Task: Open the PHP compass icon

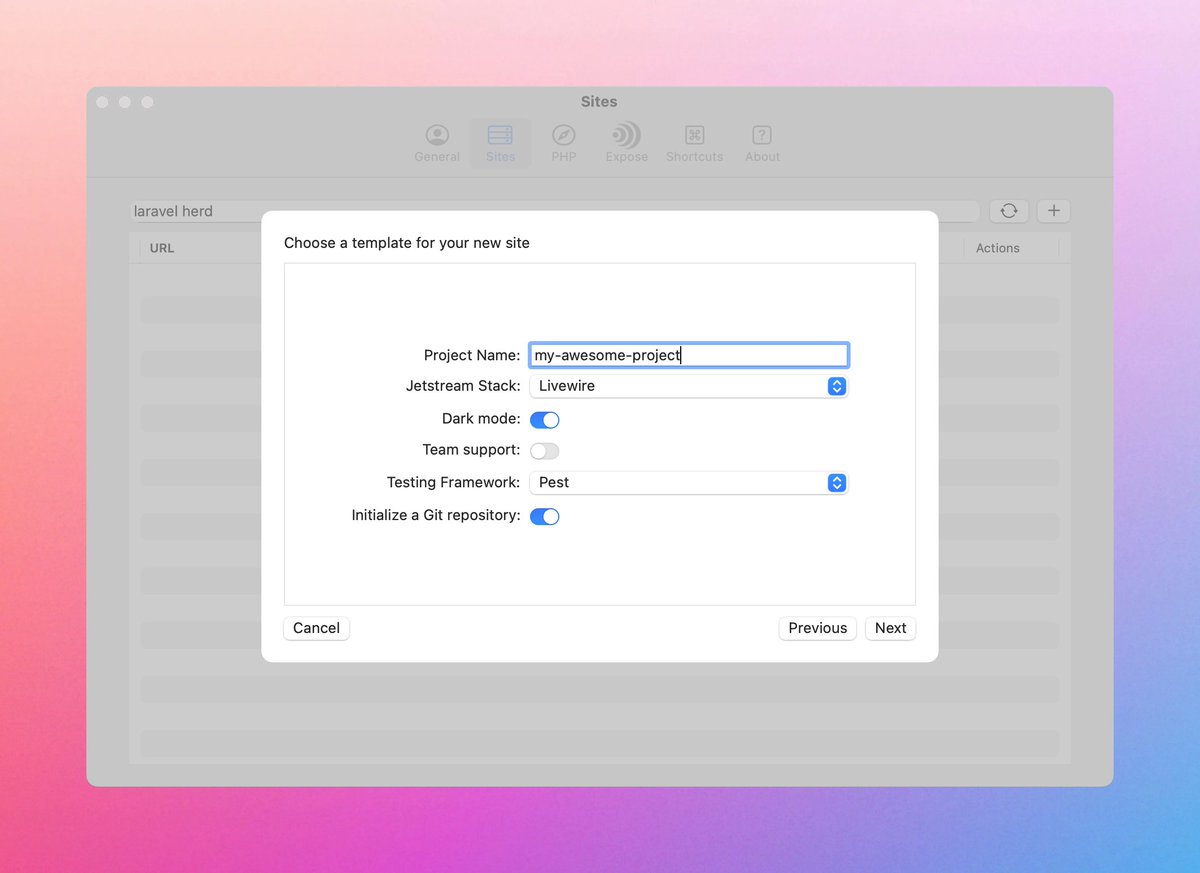Action: coord(563,135)
